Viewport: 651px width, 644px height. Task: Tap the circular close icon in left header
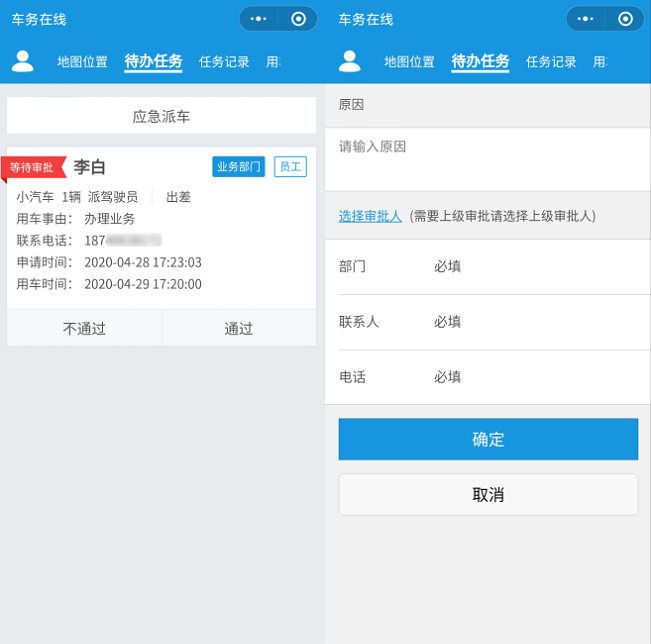click(298, 19)
